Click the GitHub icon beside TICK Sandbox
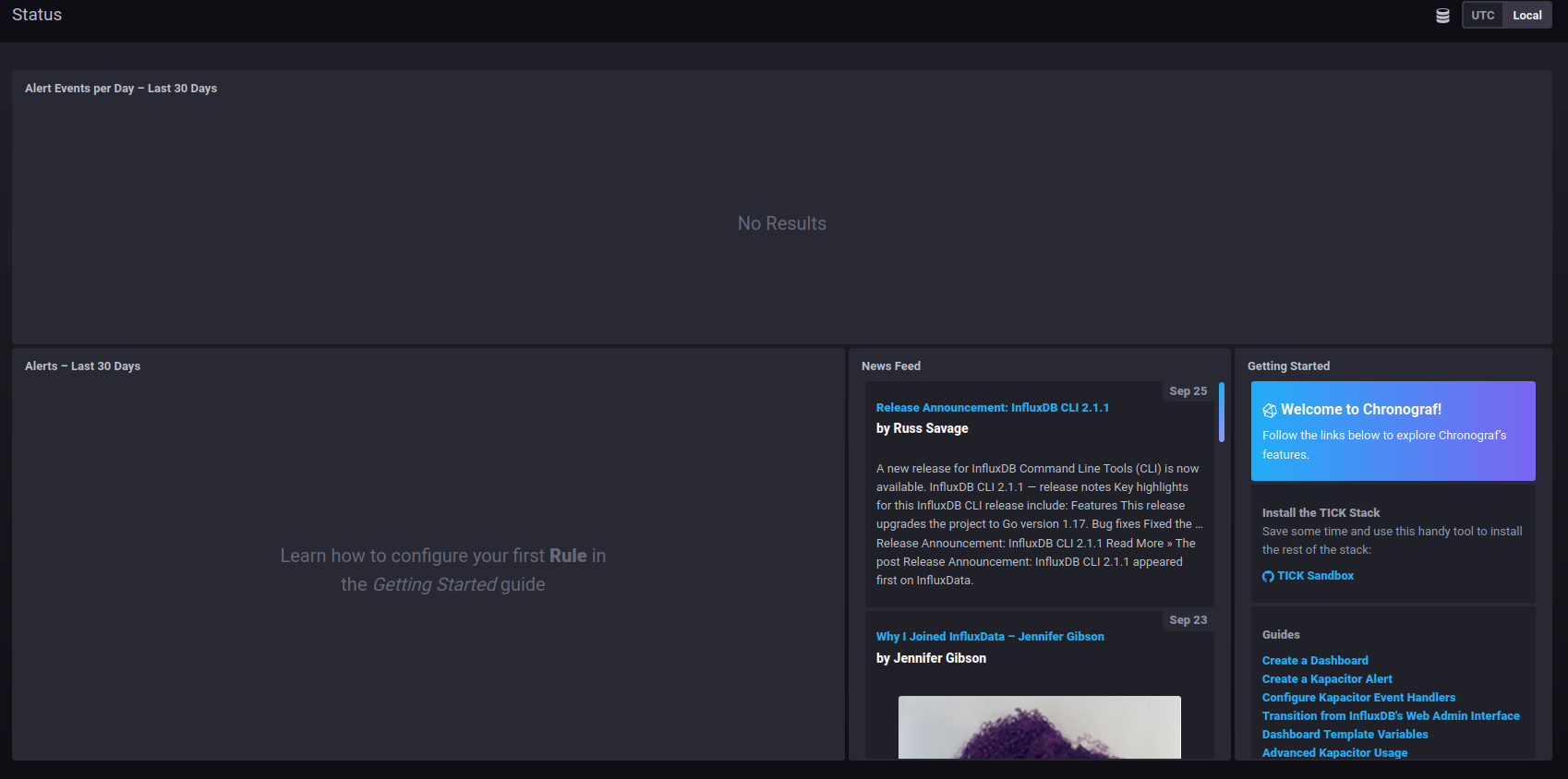Screen dimensions: 1568x779 point(1268,576)
